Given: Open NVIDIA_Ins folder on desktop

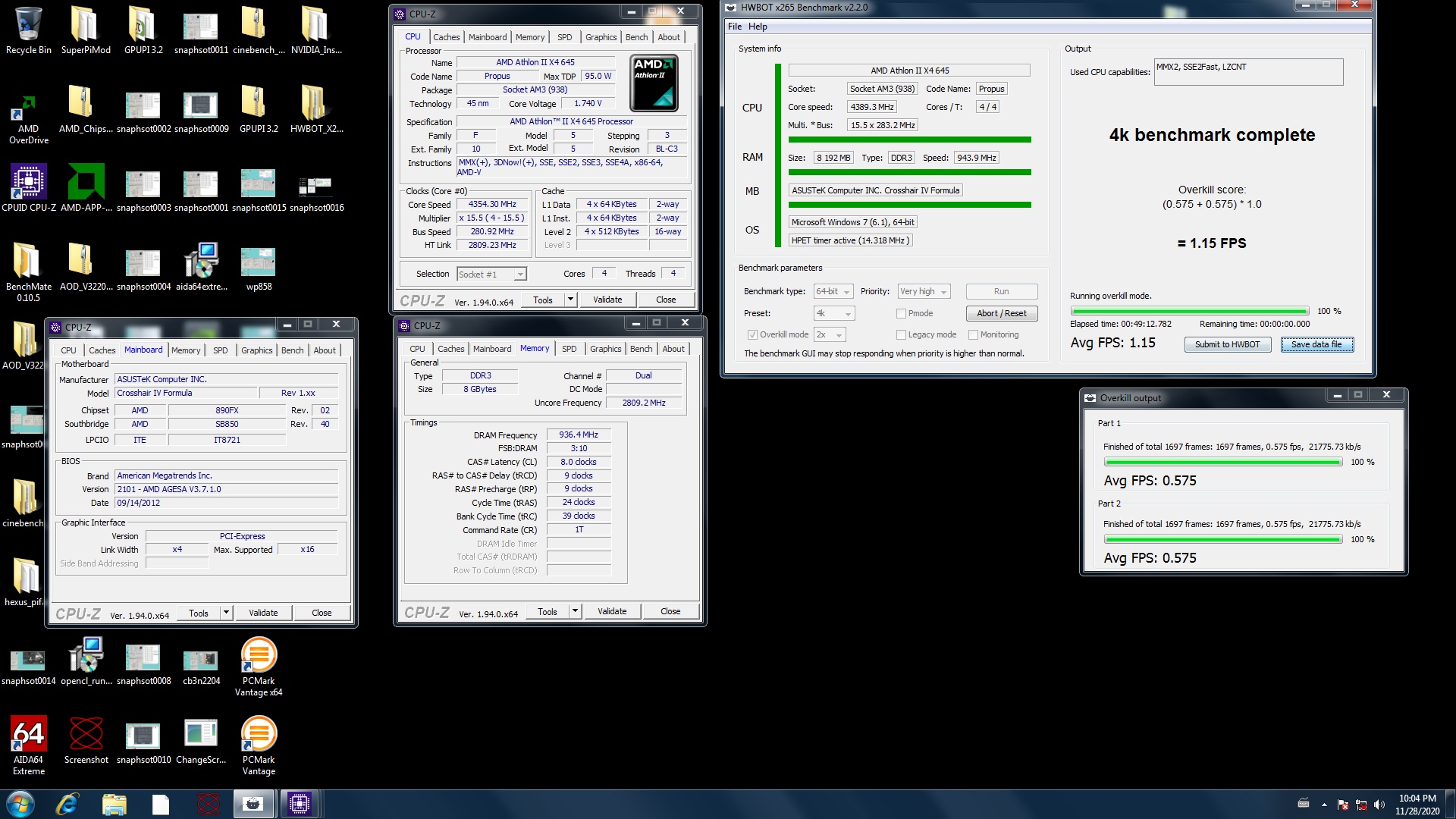Looking at the screenshot, I should point(316,30).
